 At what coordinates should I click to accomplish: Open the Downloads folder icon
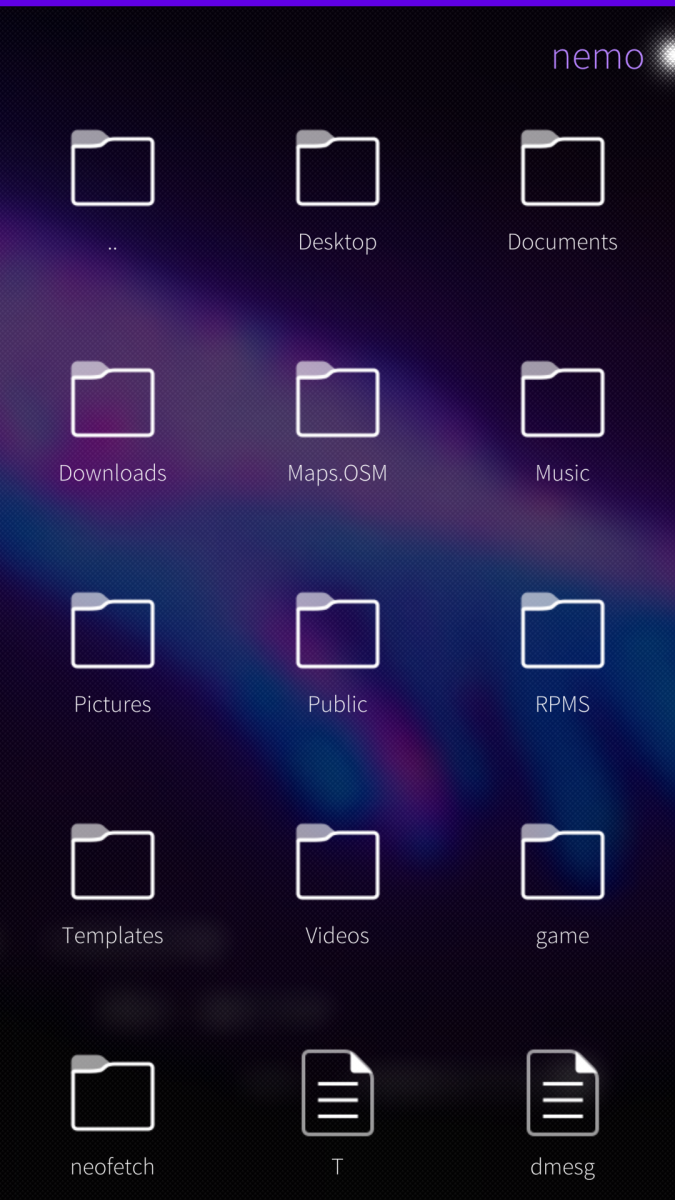112,400
